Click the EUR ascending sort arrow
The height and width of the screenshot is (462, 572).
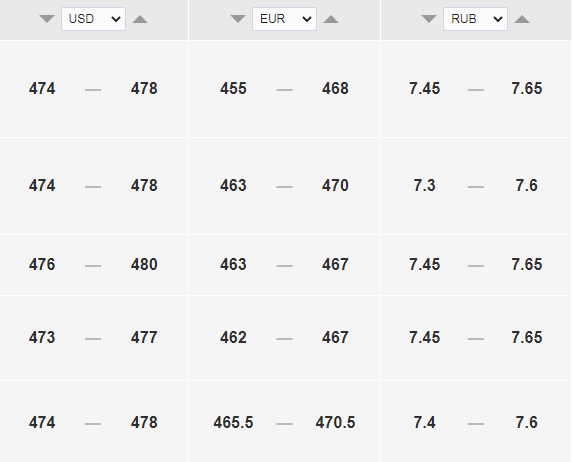click(331, 19)
